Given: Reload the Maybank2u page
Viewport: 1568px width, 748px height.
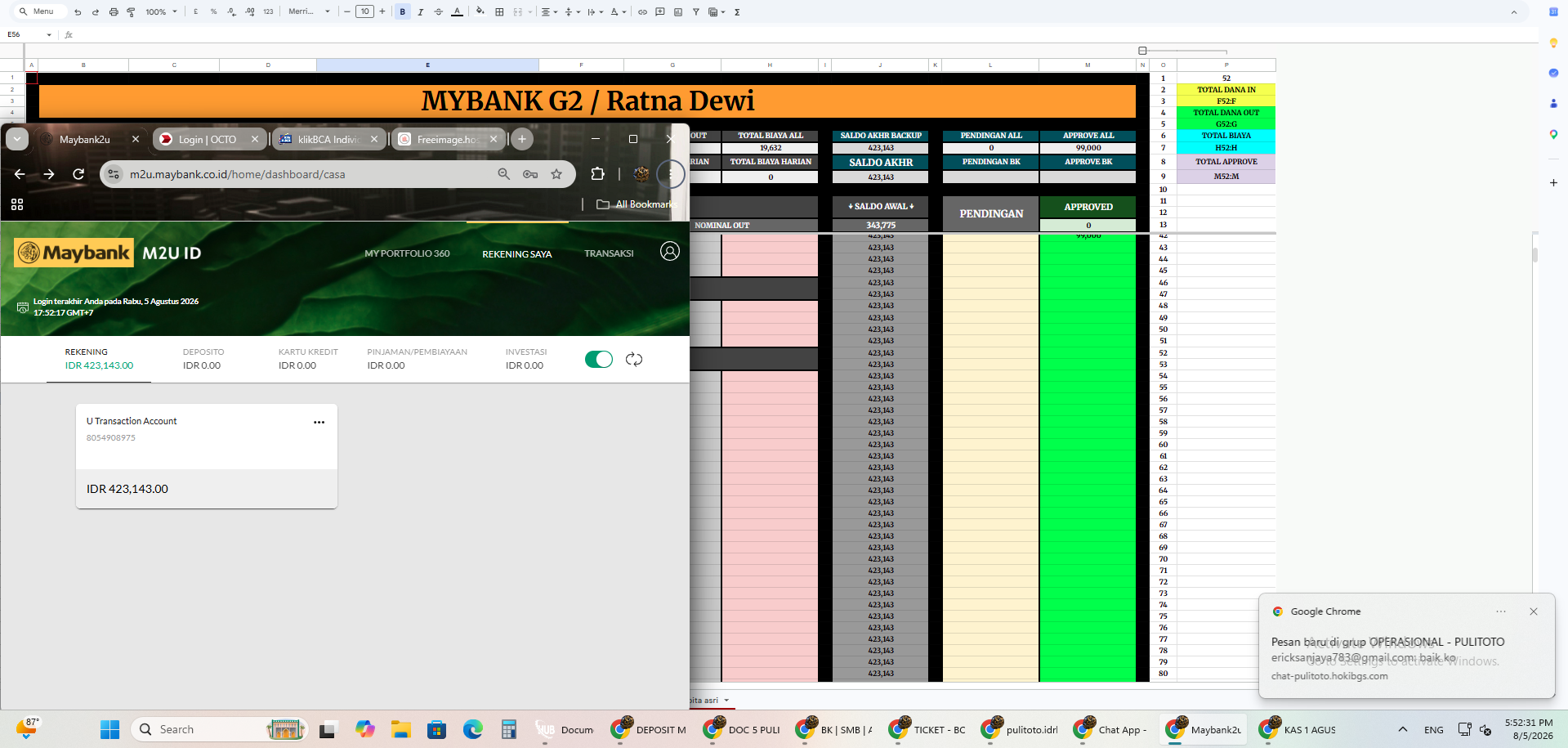Looking at the screenshot, I should pos(78,174).
